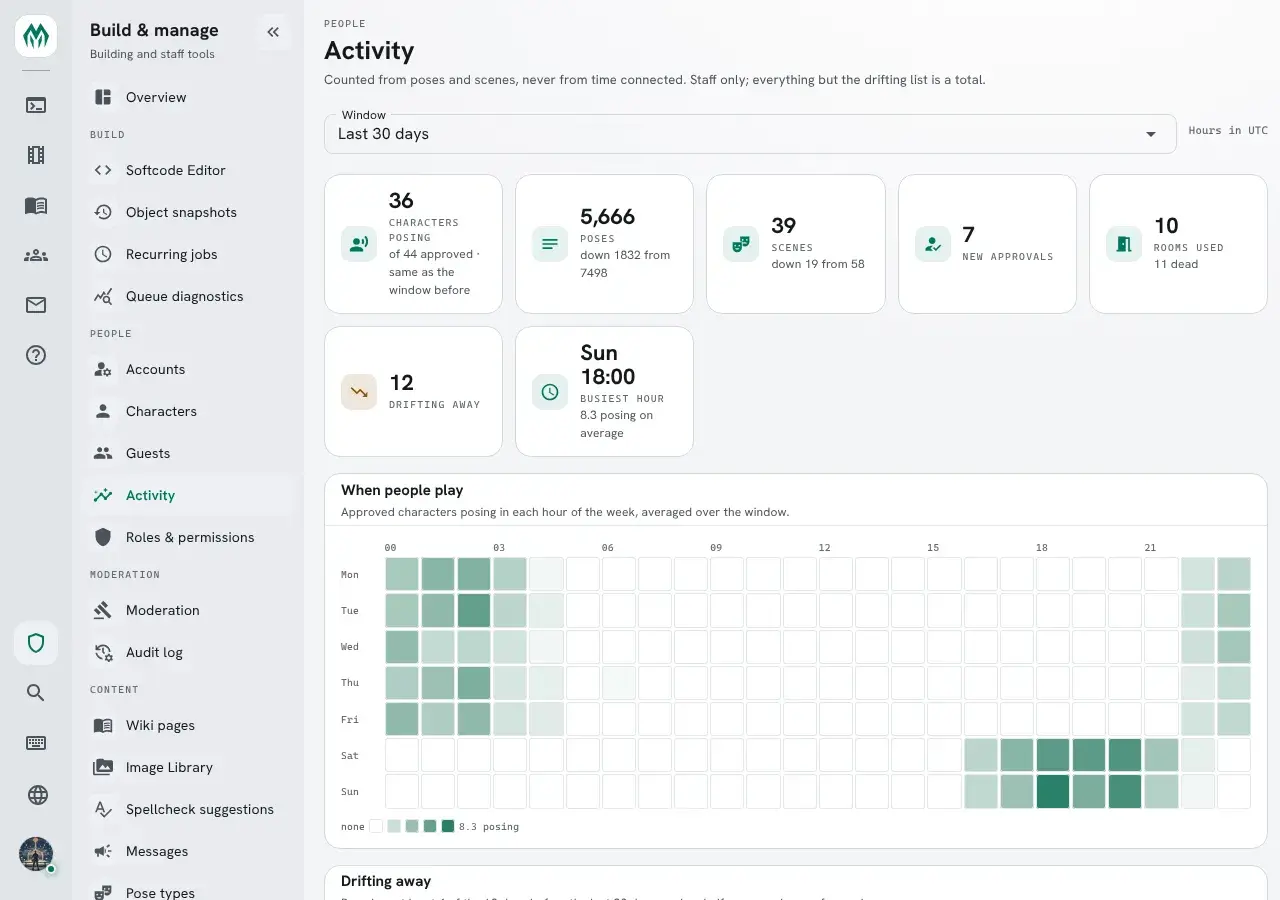Click the Scenes card showing 39
Image resolution: width=1280 pixels, height=900 pixels.
pos(795,244)
